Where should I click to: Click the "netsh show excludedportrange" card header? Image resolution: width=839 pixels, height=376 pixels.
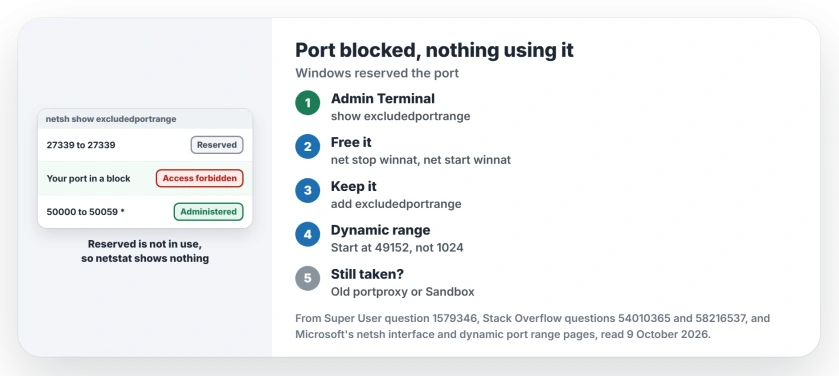pyautogui.click(x=145, y=119)
